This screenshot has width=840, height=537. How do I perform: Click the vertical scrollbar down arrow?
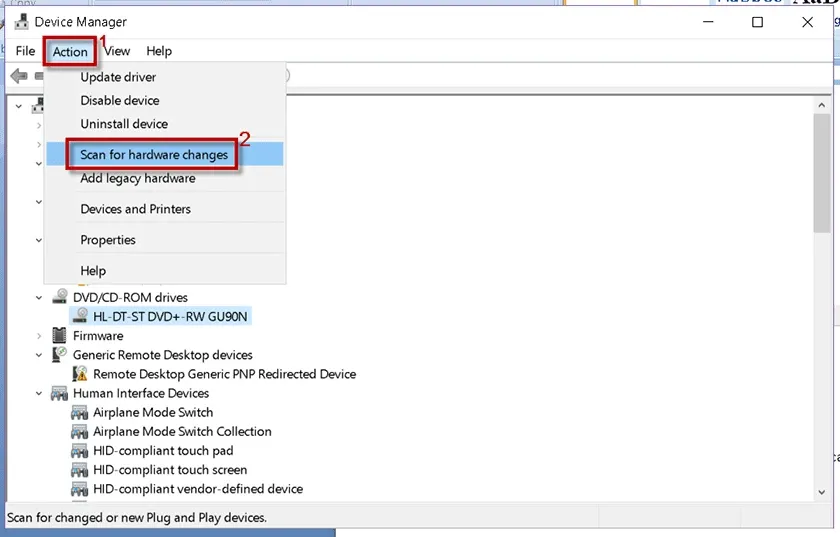(x=821, y=490)
